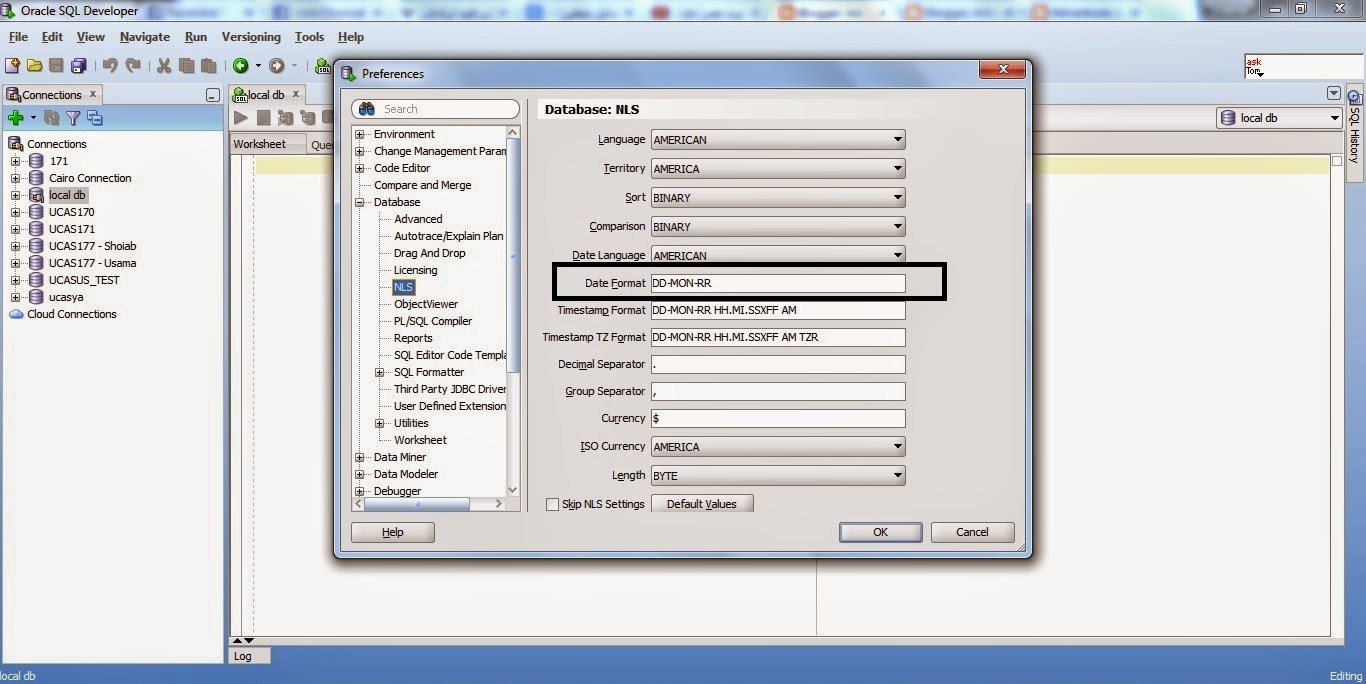This screenshot has height=684, width=1366.
Task: Switch to the local db worksheet tab
Action: point(265,94)
